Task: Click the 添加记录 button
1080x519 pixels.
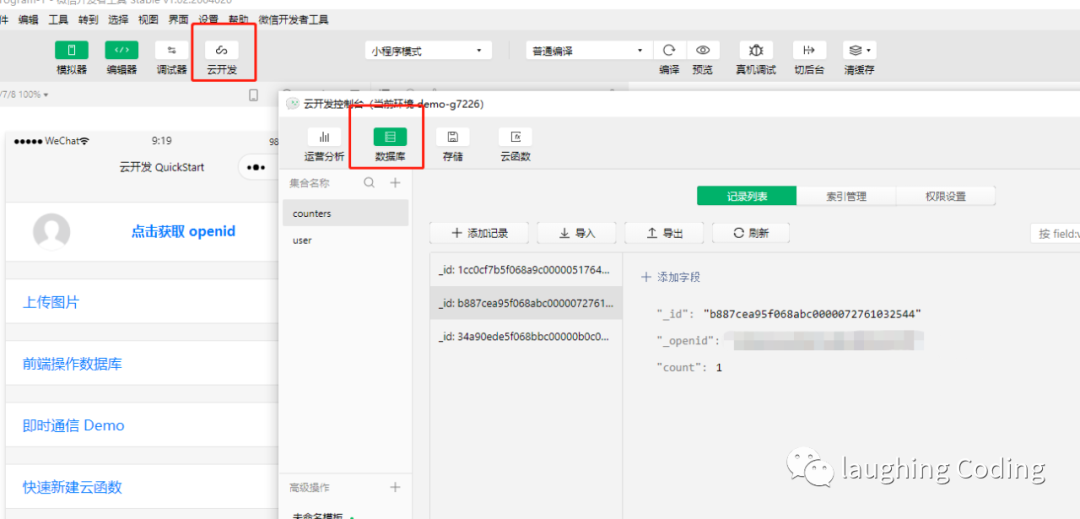Action: tap(479, 233)
